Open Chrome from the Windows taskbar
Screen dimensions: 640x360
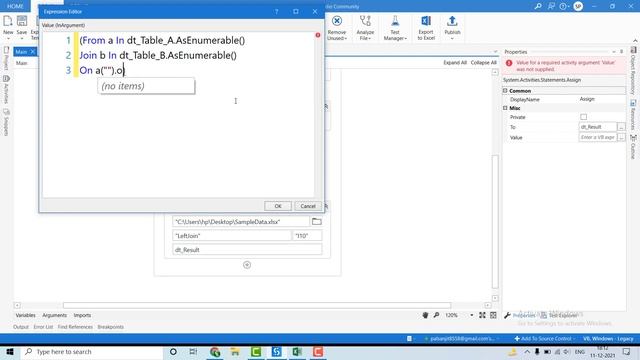[x=215, y=352]
